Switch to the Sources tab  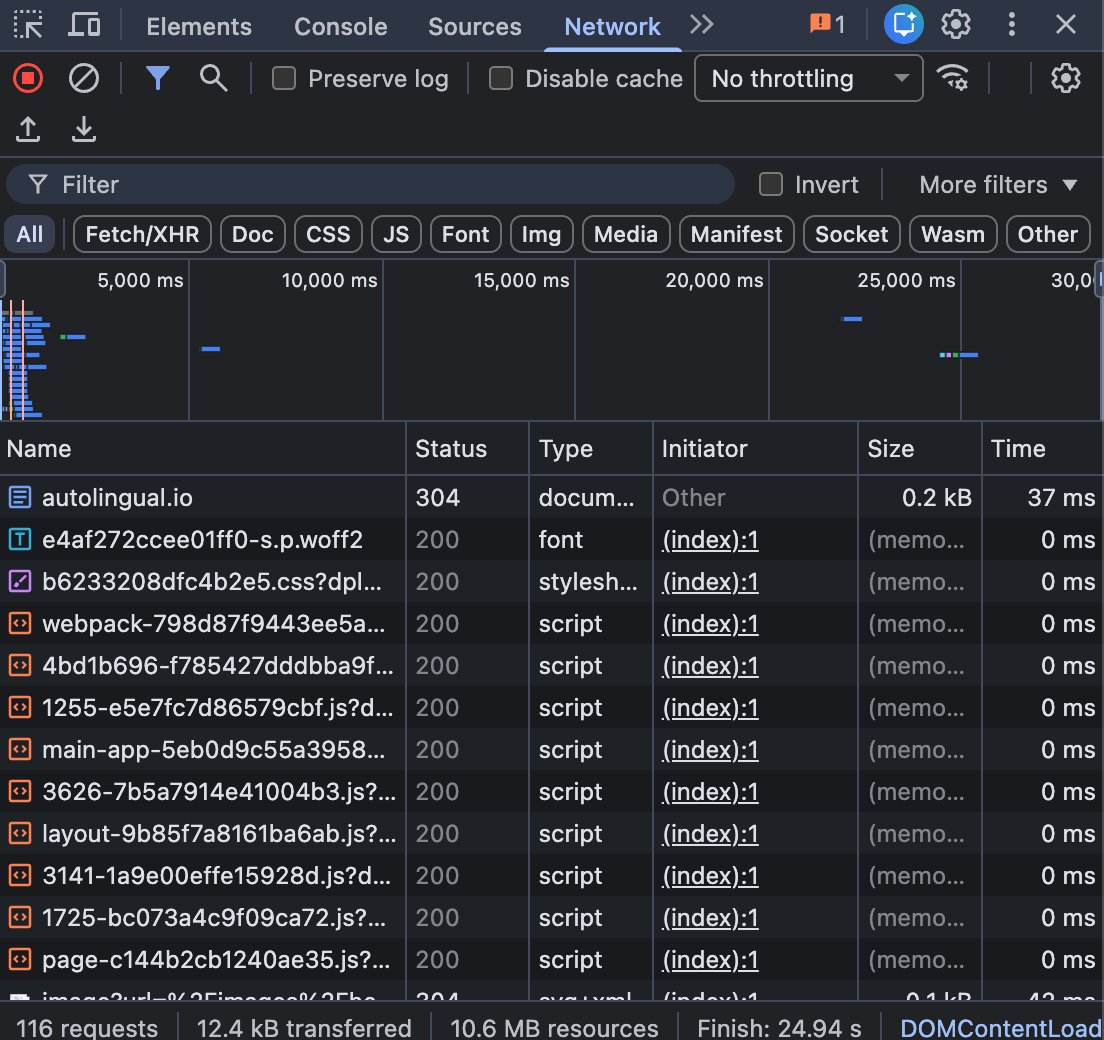pos(475,26)
